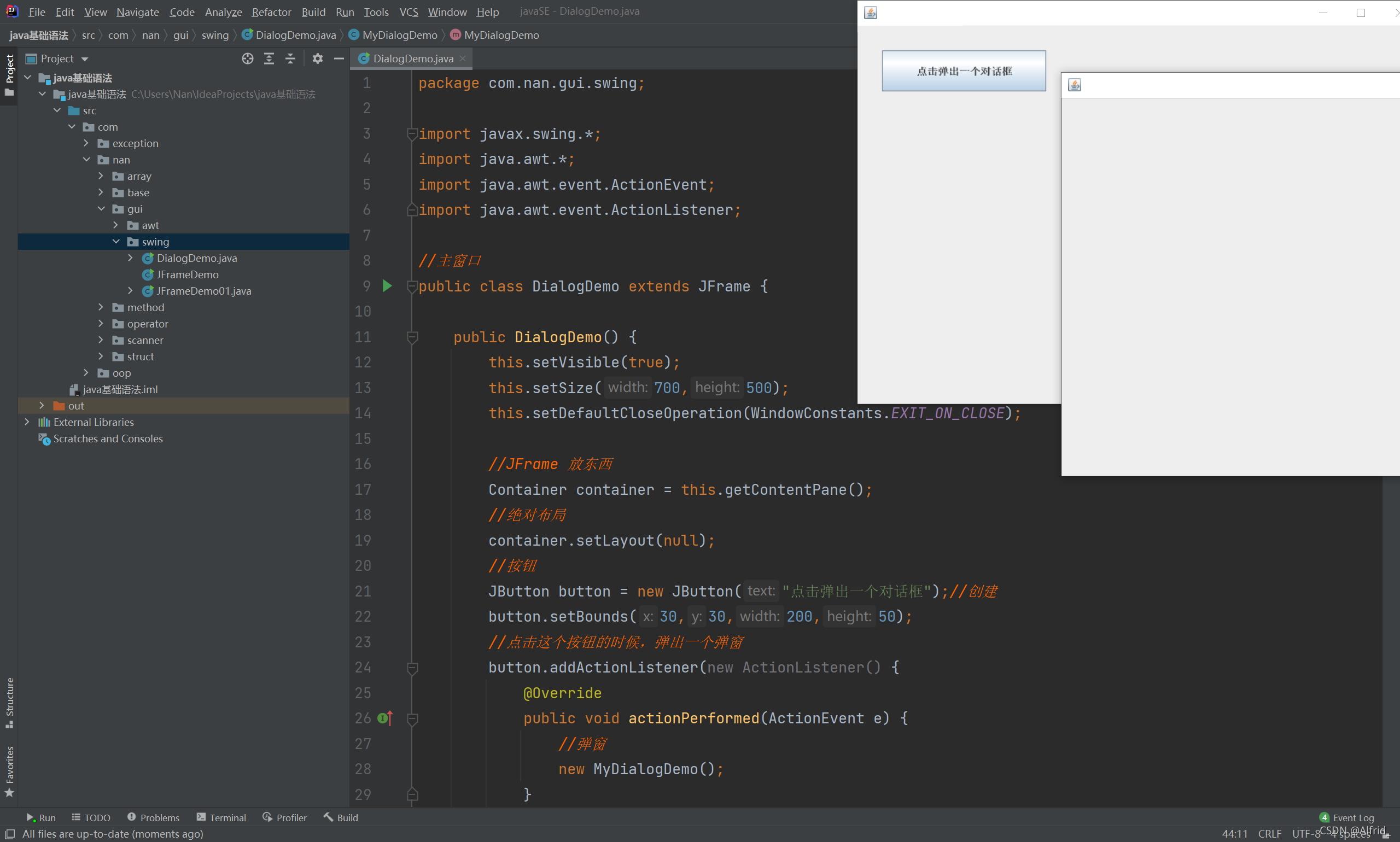The image size is (1400, 842).
Task: Click the locate-in-project crosshair icon
Action: click(x=247, y=59)
